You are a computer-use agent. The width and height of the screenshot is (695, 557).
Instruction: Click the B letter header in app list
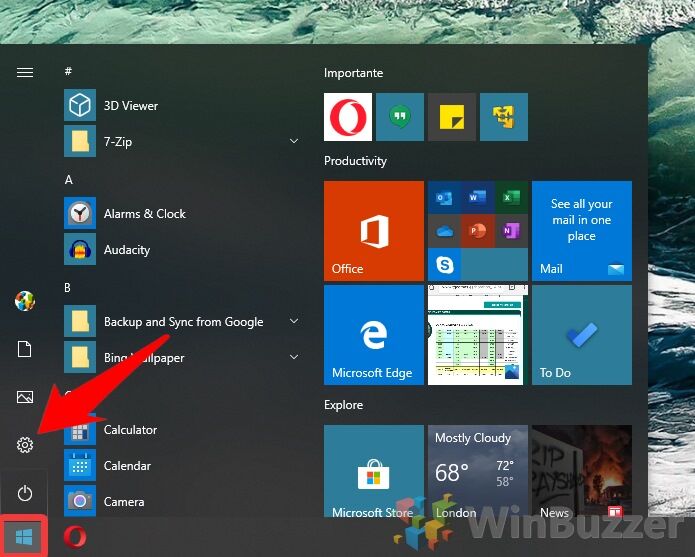(67, 288)
